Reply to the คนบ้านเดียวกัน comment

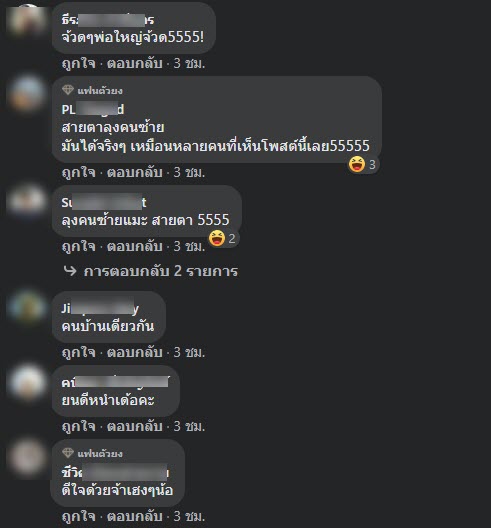[x=134, y=352]
